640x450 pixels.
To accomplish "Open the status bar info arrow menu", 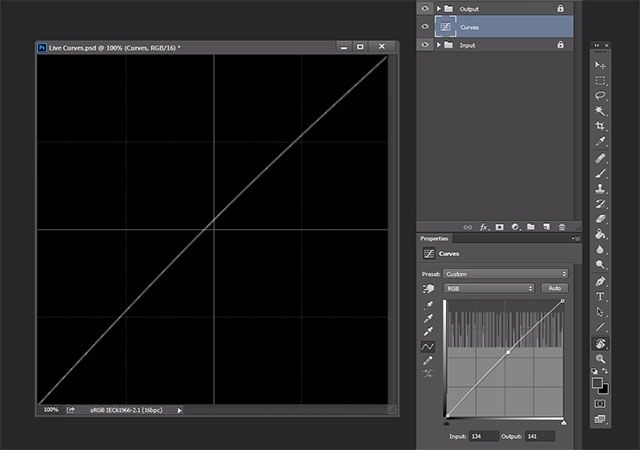I will tap(180, 410).
